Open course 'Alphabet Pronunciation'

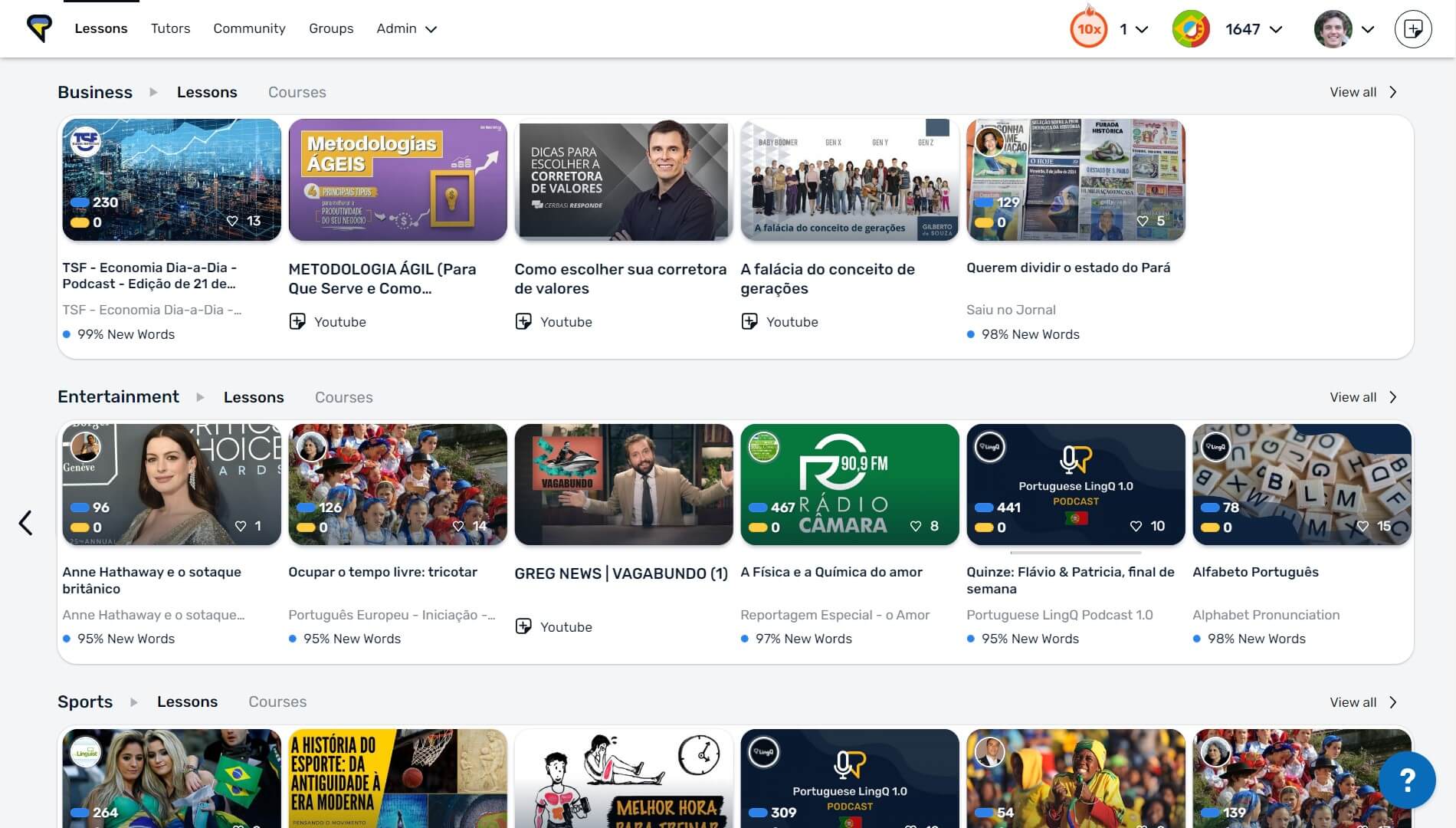click(x=1266, y=615)
